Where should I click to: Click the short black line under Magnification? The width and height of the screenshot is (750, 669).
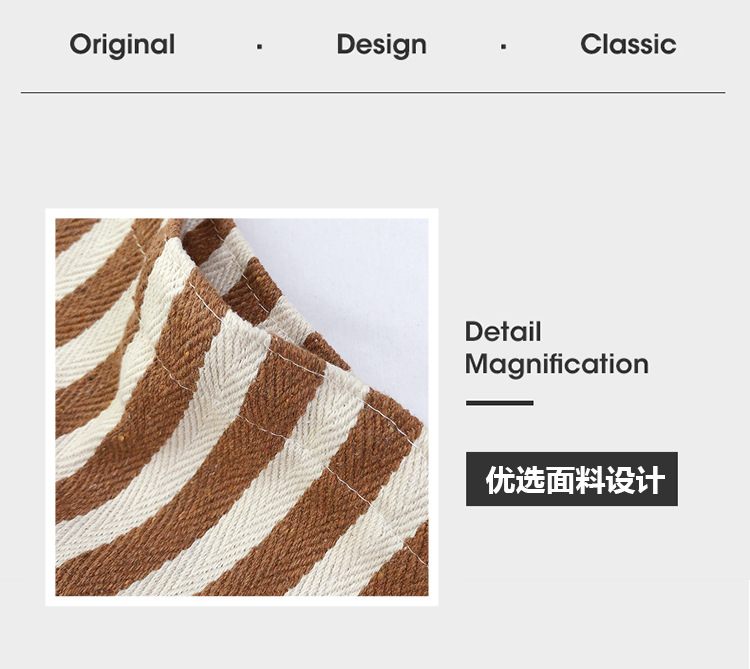(499, 403)
